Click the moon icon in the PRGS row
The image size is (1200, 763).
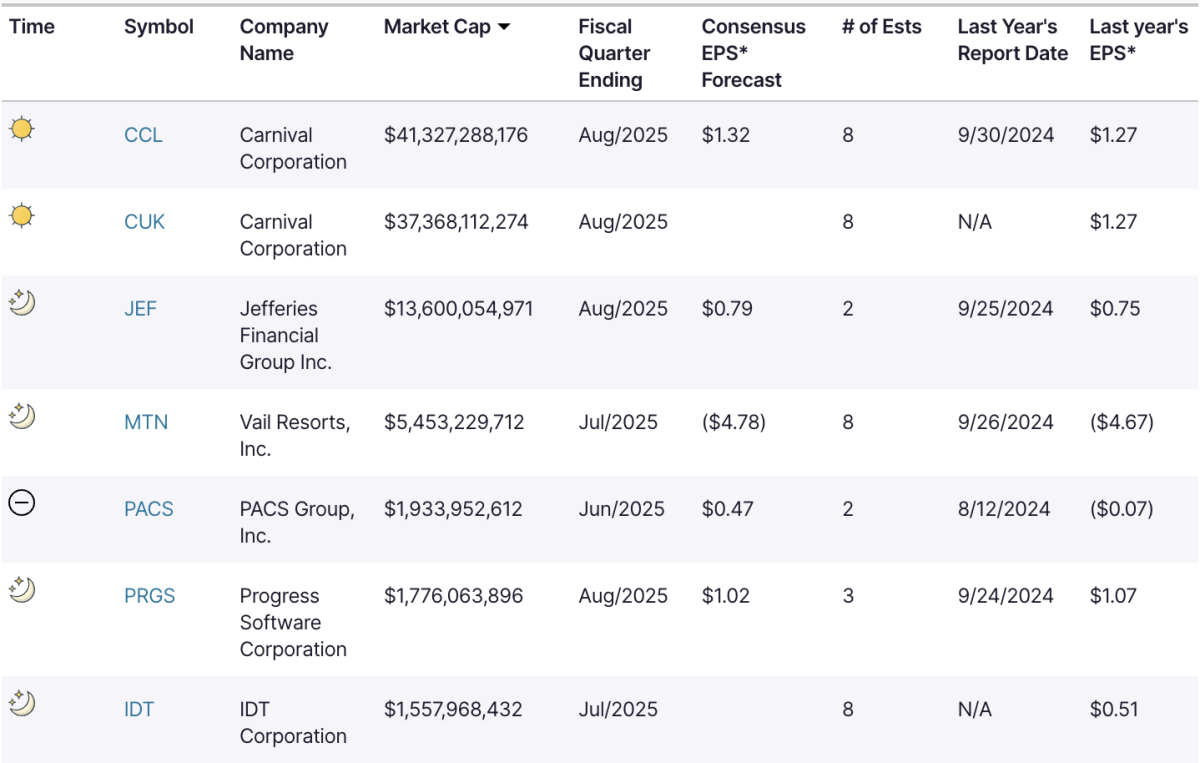click(x=22, y=590)
